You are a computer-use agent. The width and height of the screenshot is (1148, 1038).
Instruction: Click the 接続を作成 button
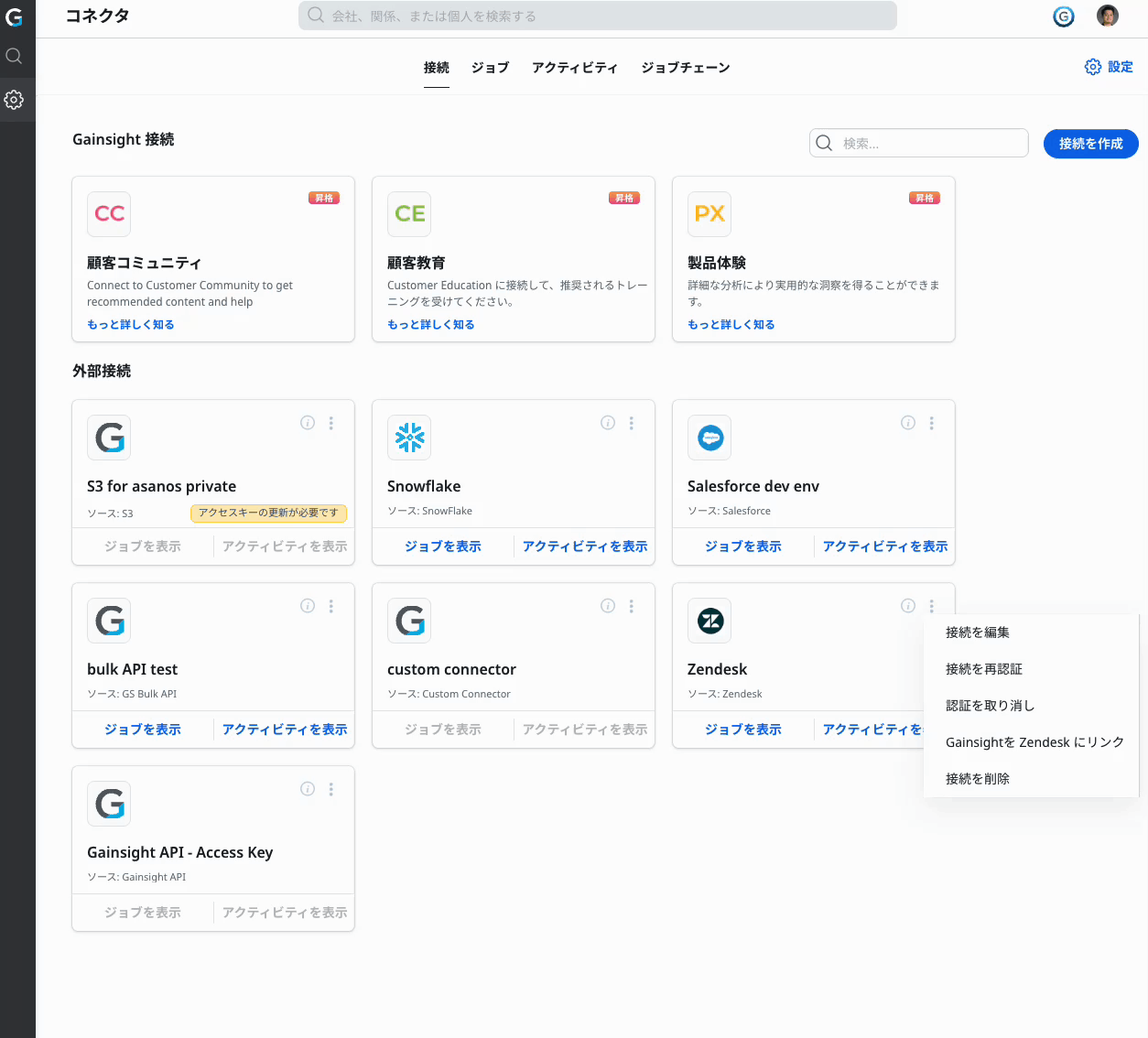pos(1091,144)
